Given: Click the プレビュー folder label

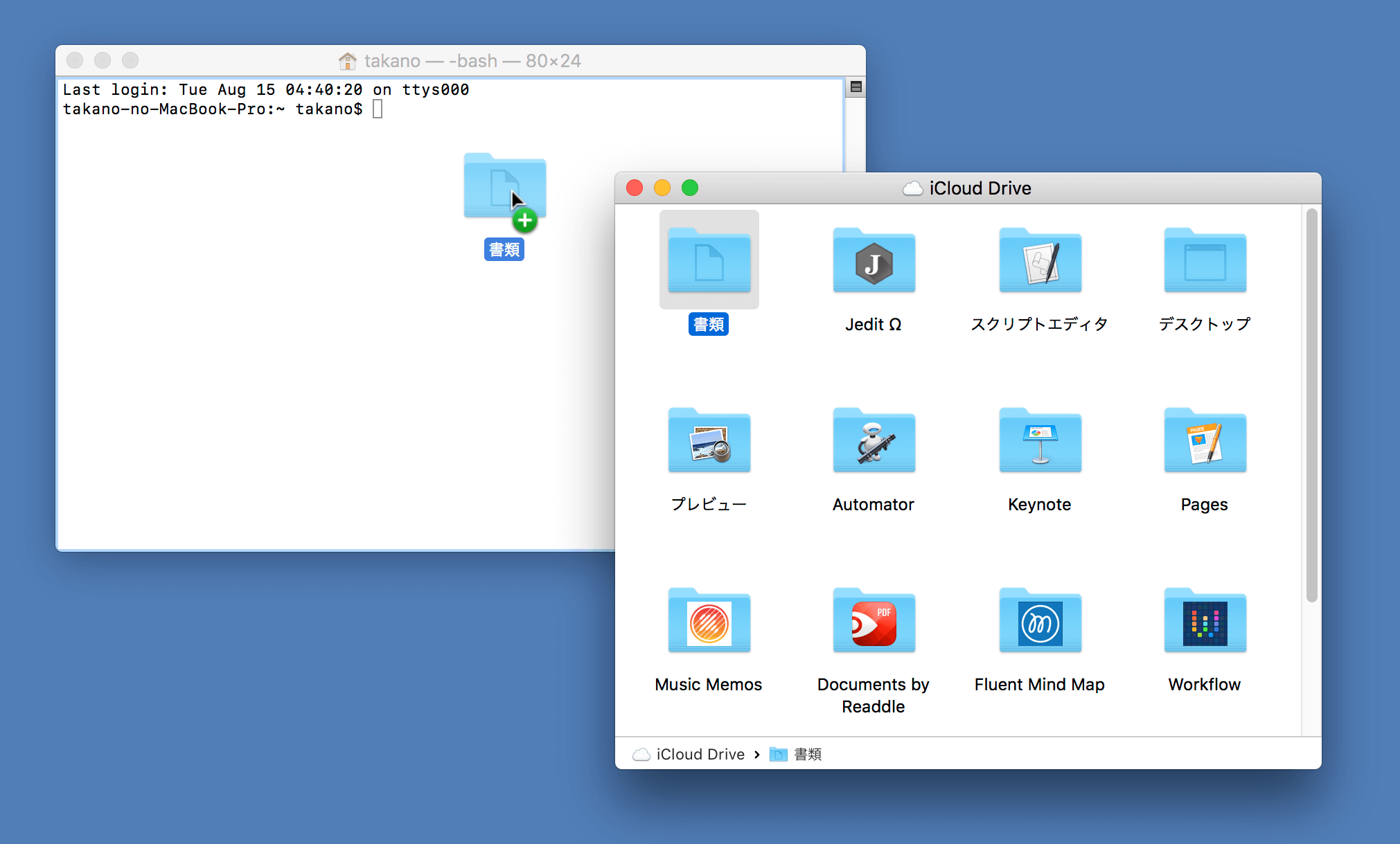Looking at the screenshot, I should [x=709, y=504].
